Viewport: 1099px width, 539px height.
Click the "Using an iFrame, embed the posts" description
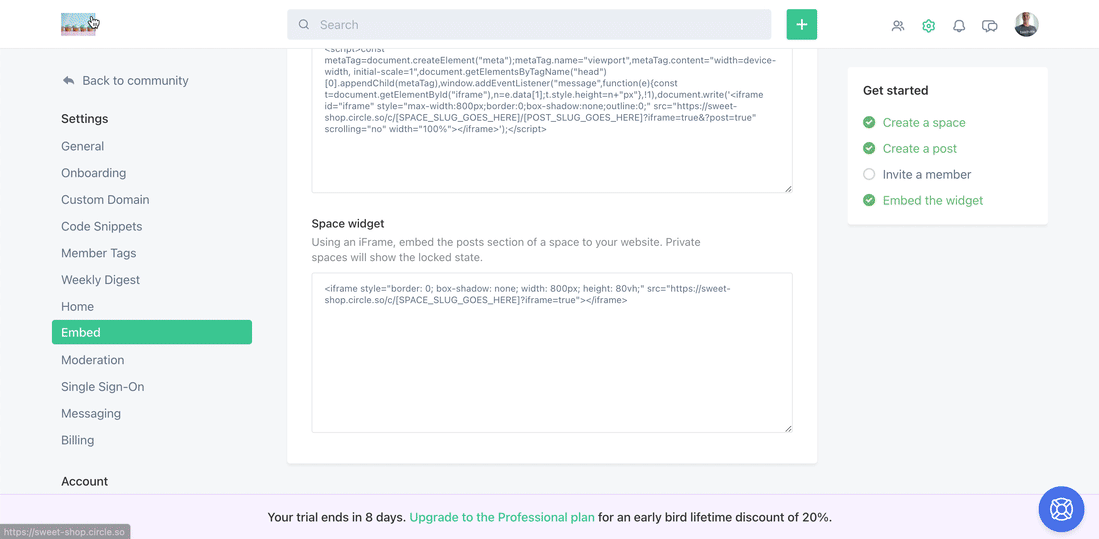tap(506, 250)
